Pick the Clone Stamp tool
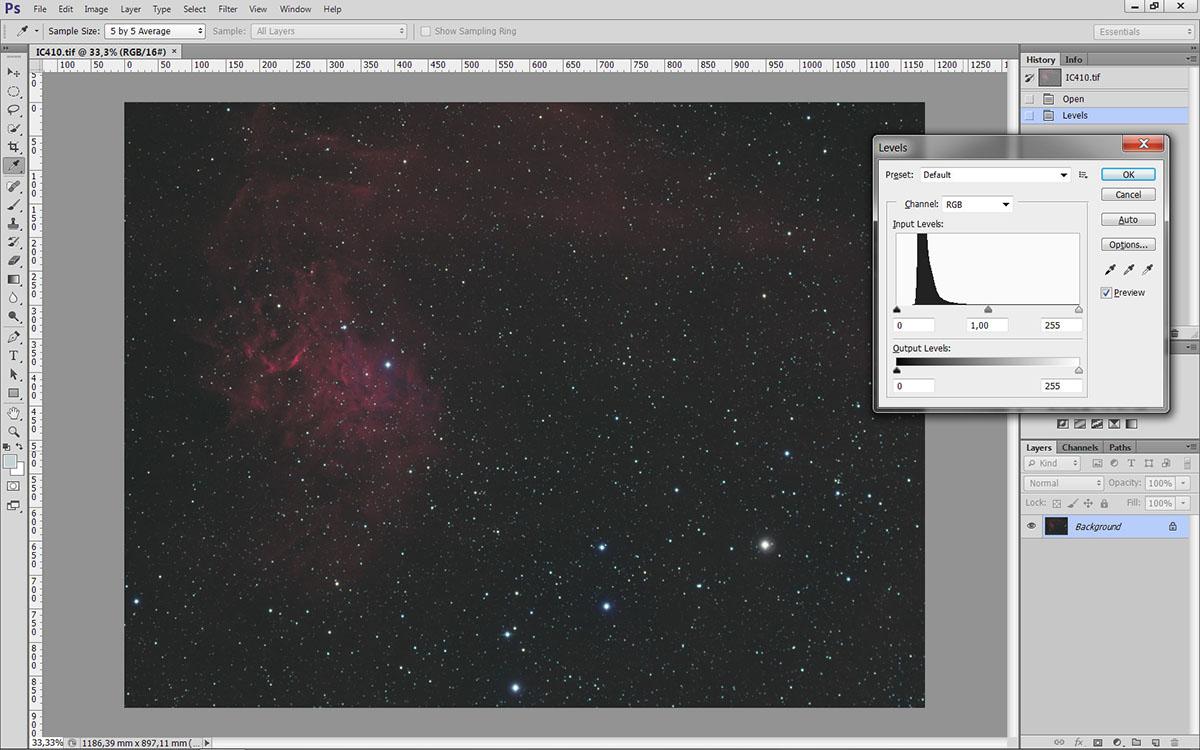The image size is (1200, 750). coord(14,223)
